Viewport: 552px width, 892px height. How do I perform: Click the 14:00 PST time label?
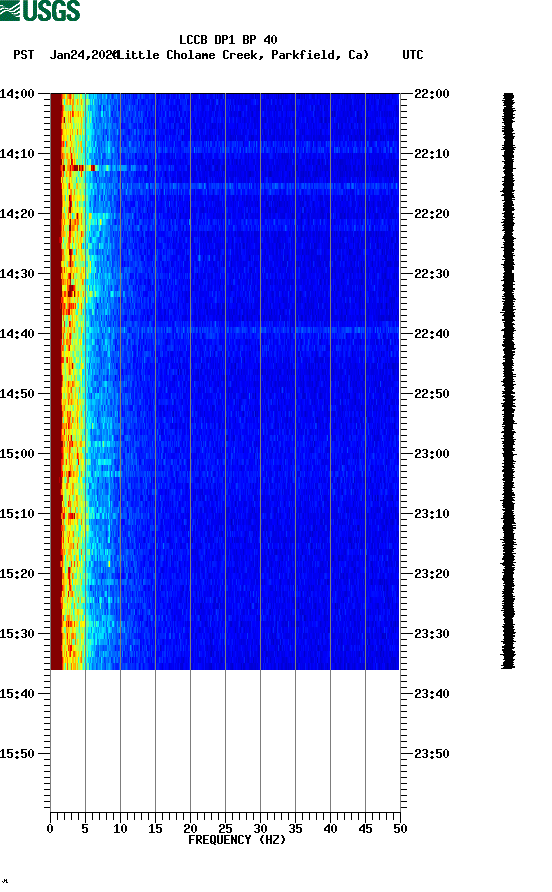(17, 94)
